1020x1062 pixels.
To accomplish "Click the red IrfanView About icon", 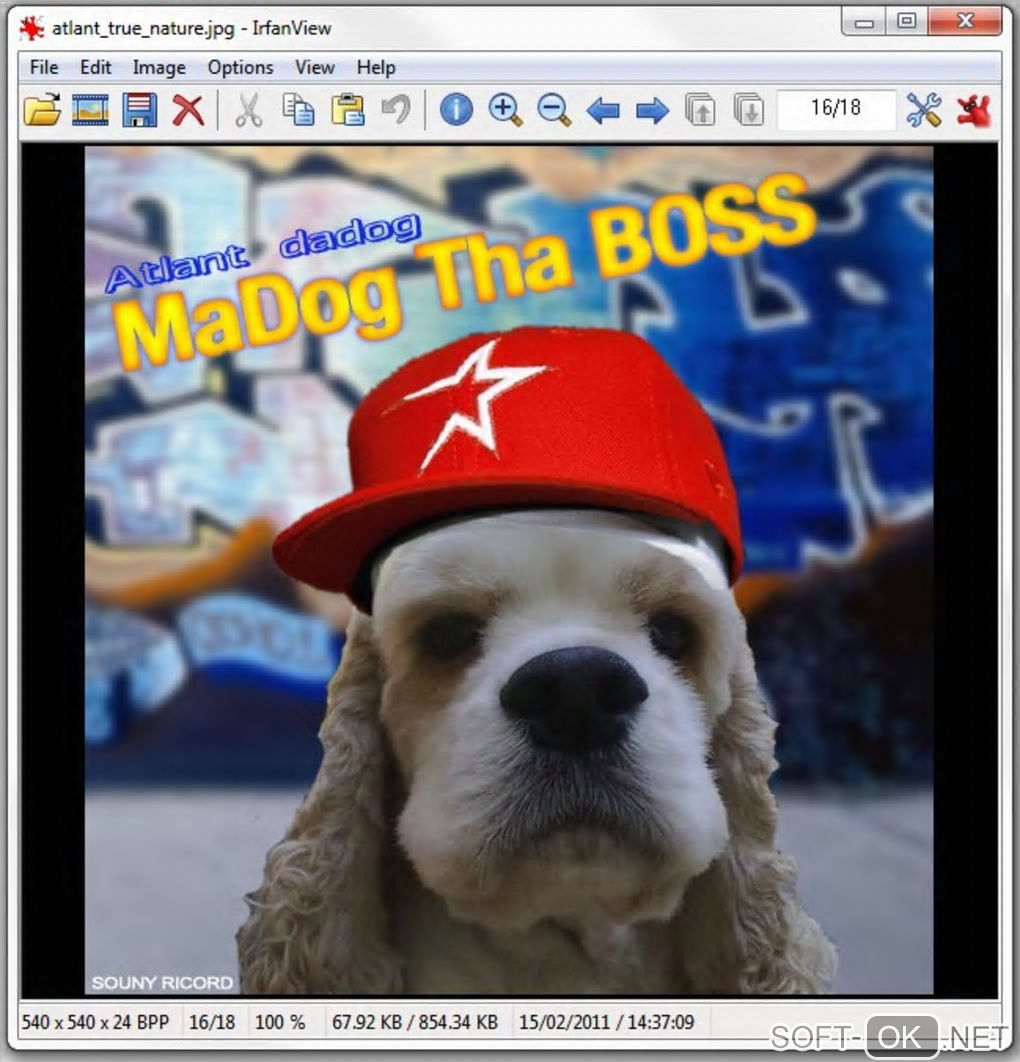I will 974,110.
